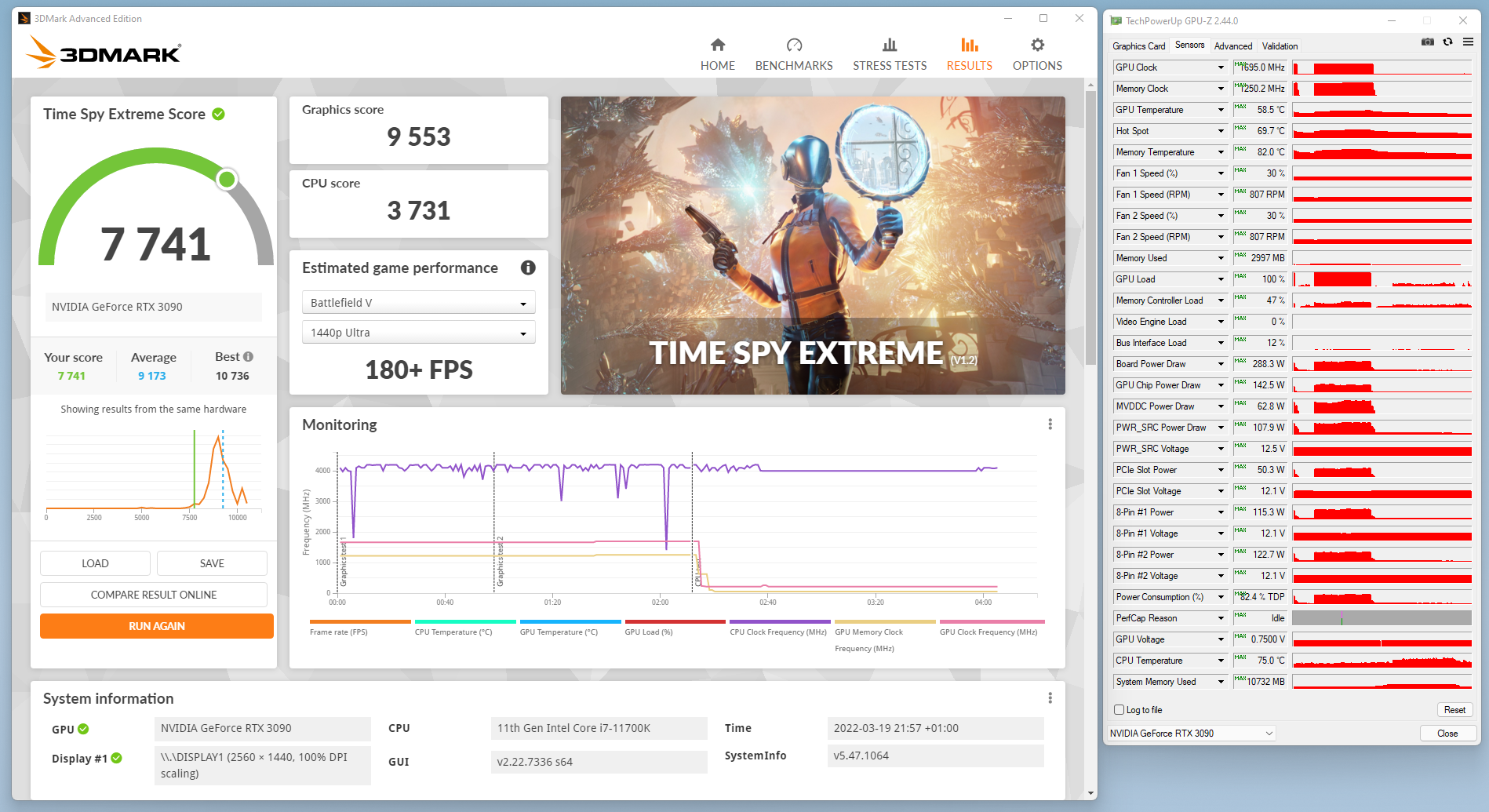Click COMPARE RESULT ONLINE

point(154,595)
